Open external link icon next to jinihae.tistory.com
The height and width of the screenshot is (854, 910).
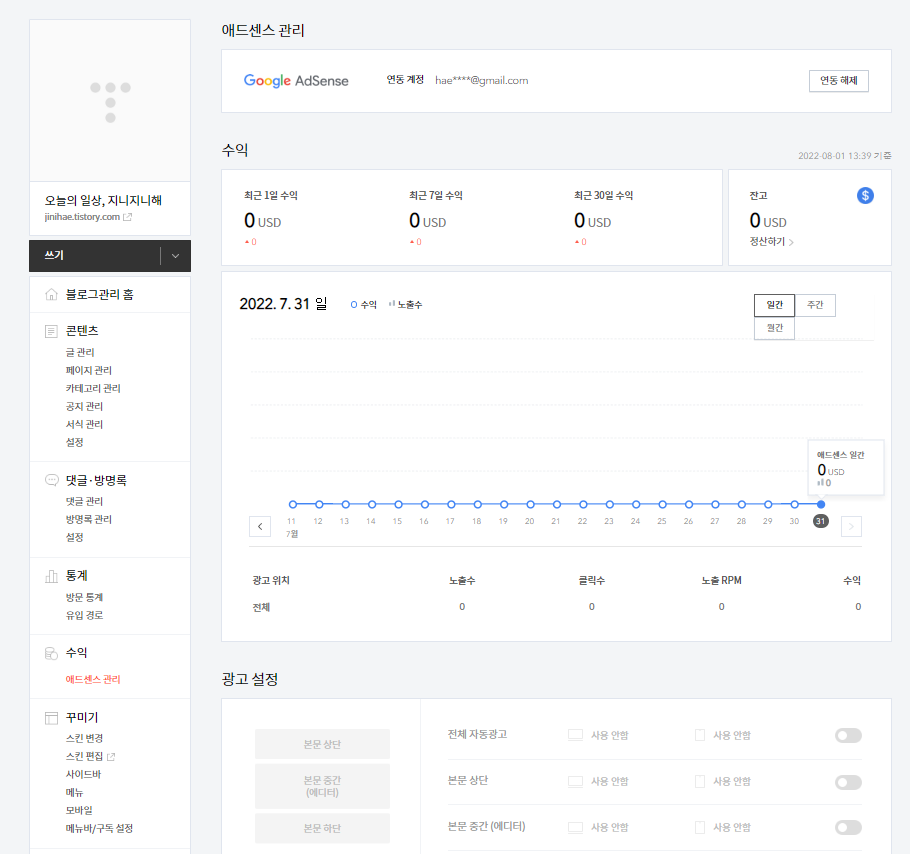pos(128,217)
